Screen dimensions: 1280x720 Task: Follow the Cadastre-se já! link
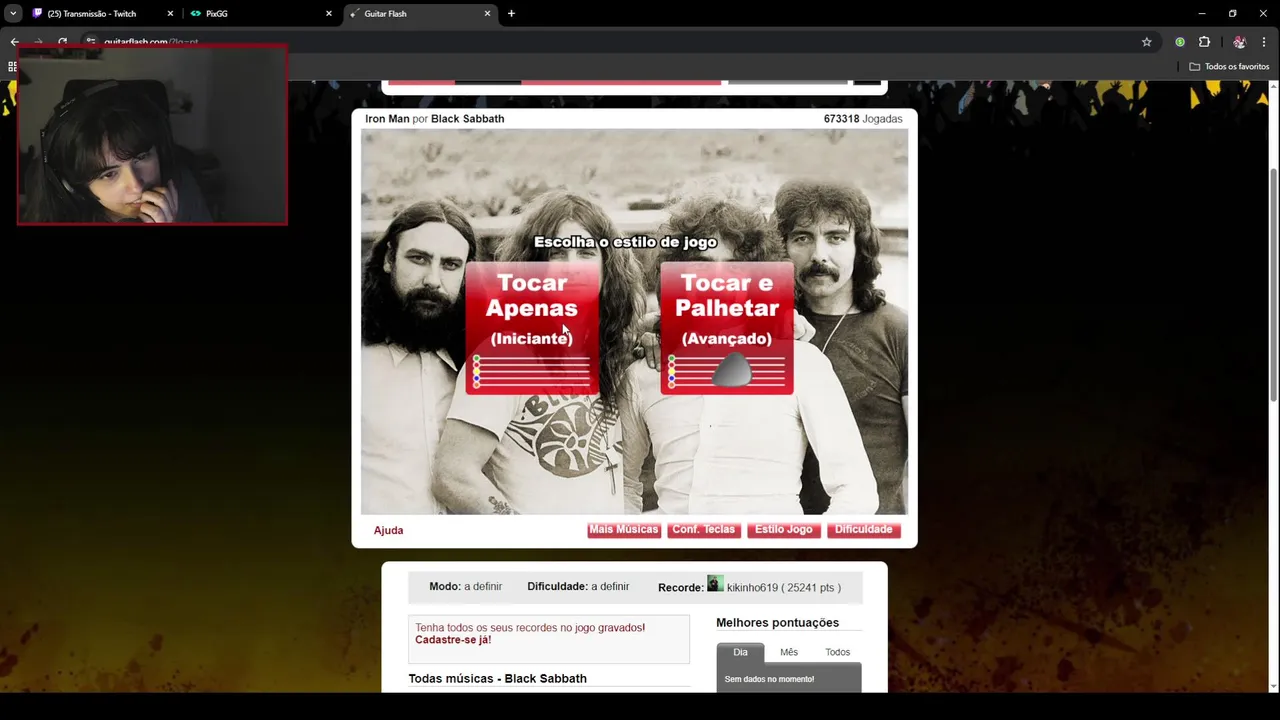[x=453, y=640]
